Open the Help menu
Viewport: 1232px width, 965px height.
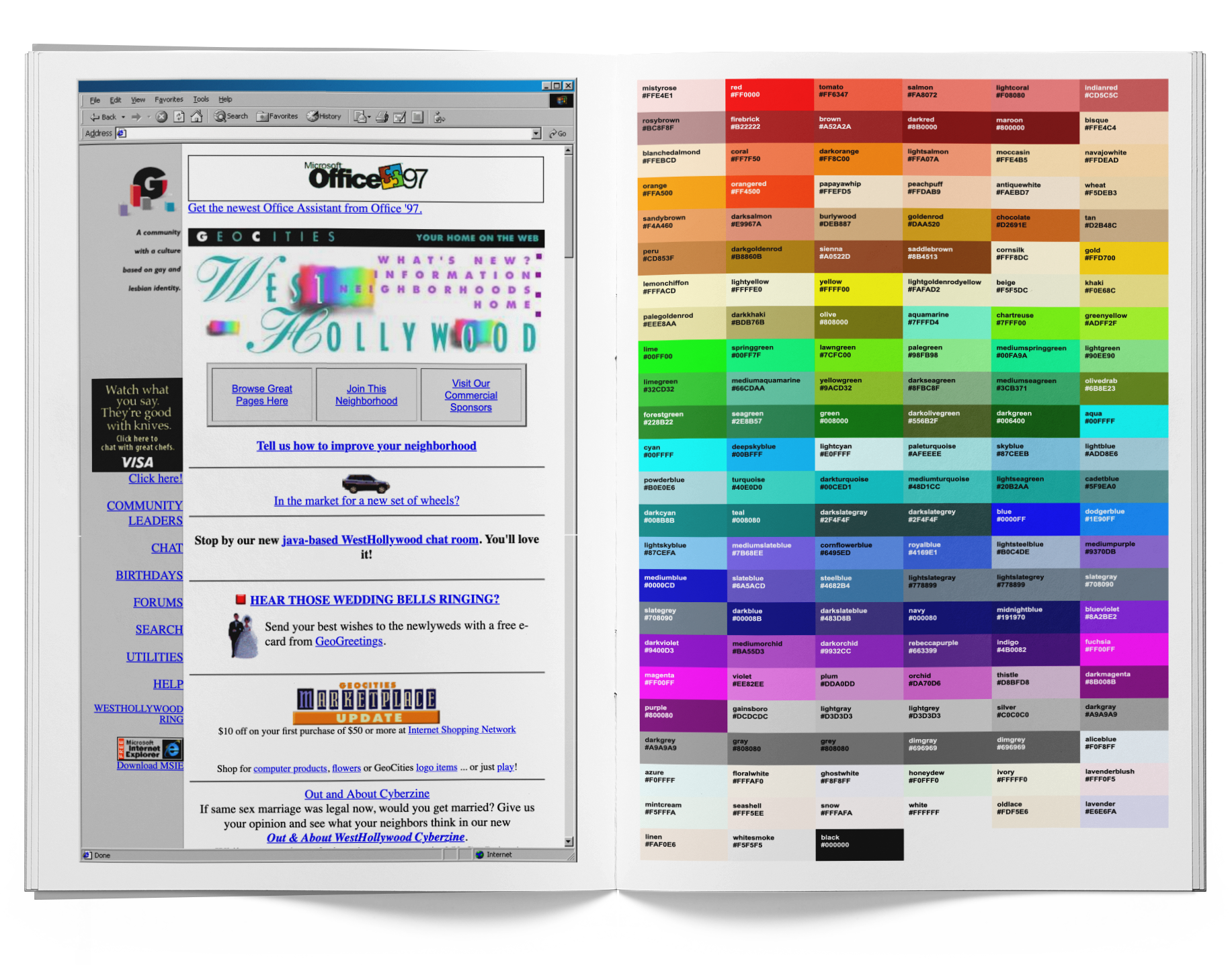(225, 99)
